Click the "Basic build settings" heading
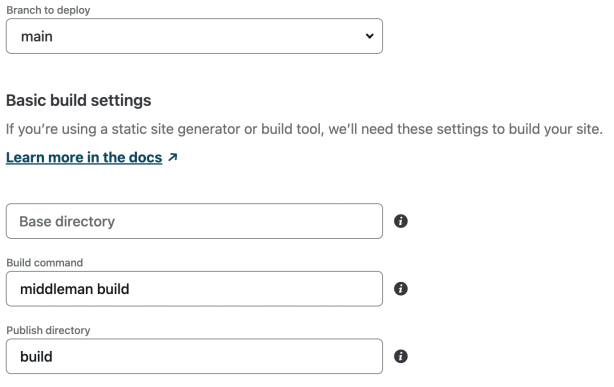Screen dimensions: 614x387 coord(79,100)
